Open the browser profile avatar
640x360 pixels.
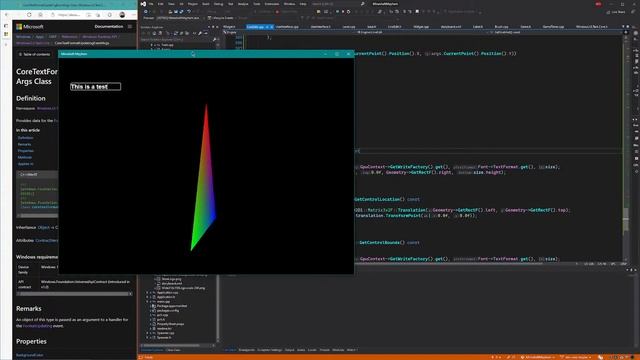(122, 15)
